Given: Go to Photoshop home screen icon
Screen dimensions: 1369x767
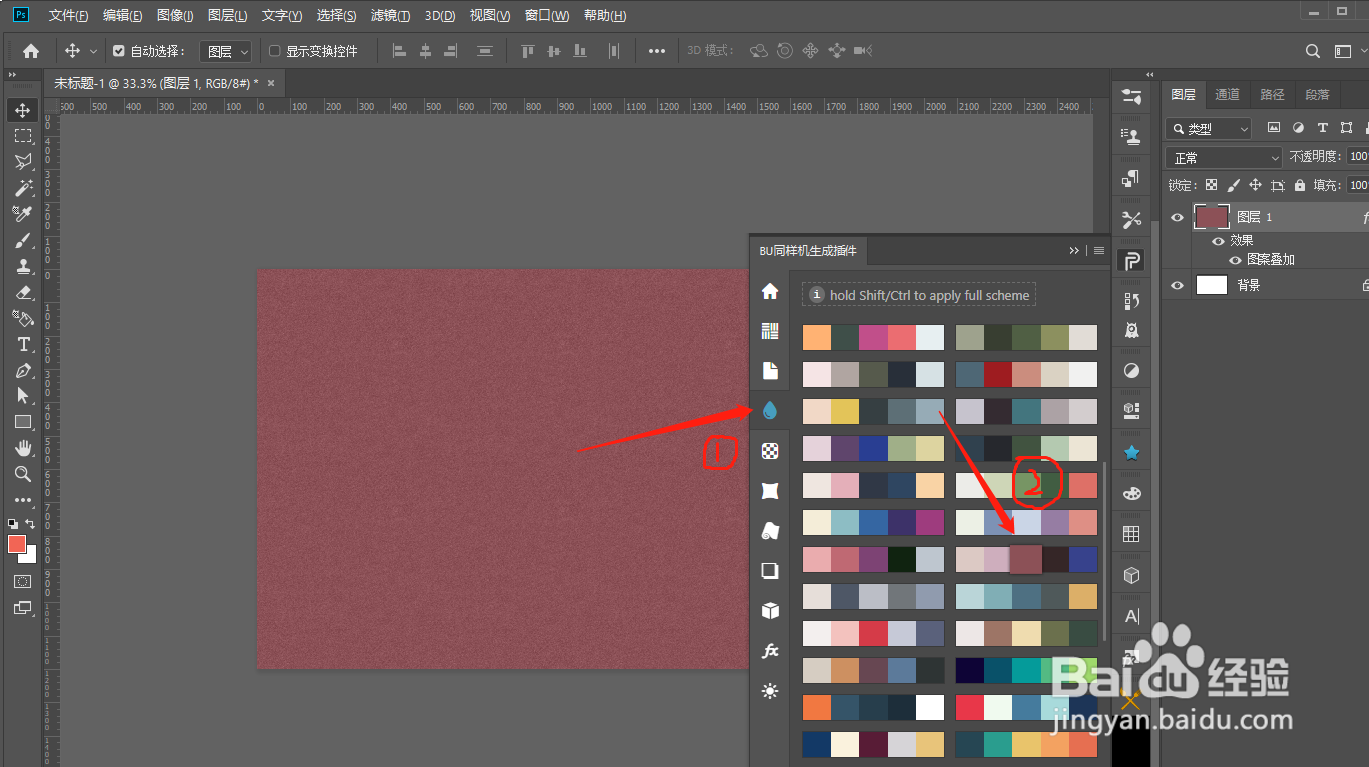Looking at the screenshot, I should click(31, 51).
